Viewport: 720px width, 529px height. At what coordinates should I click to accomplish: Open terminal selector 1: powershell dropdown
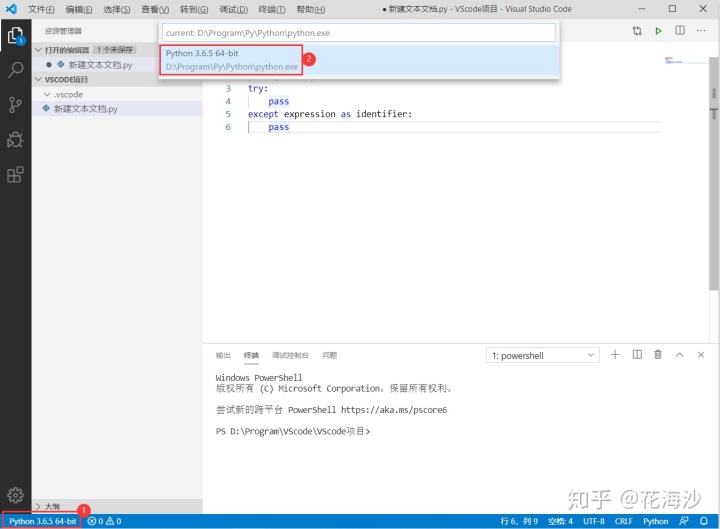pyautogui.click(x=543, y=355)
